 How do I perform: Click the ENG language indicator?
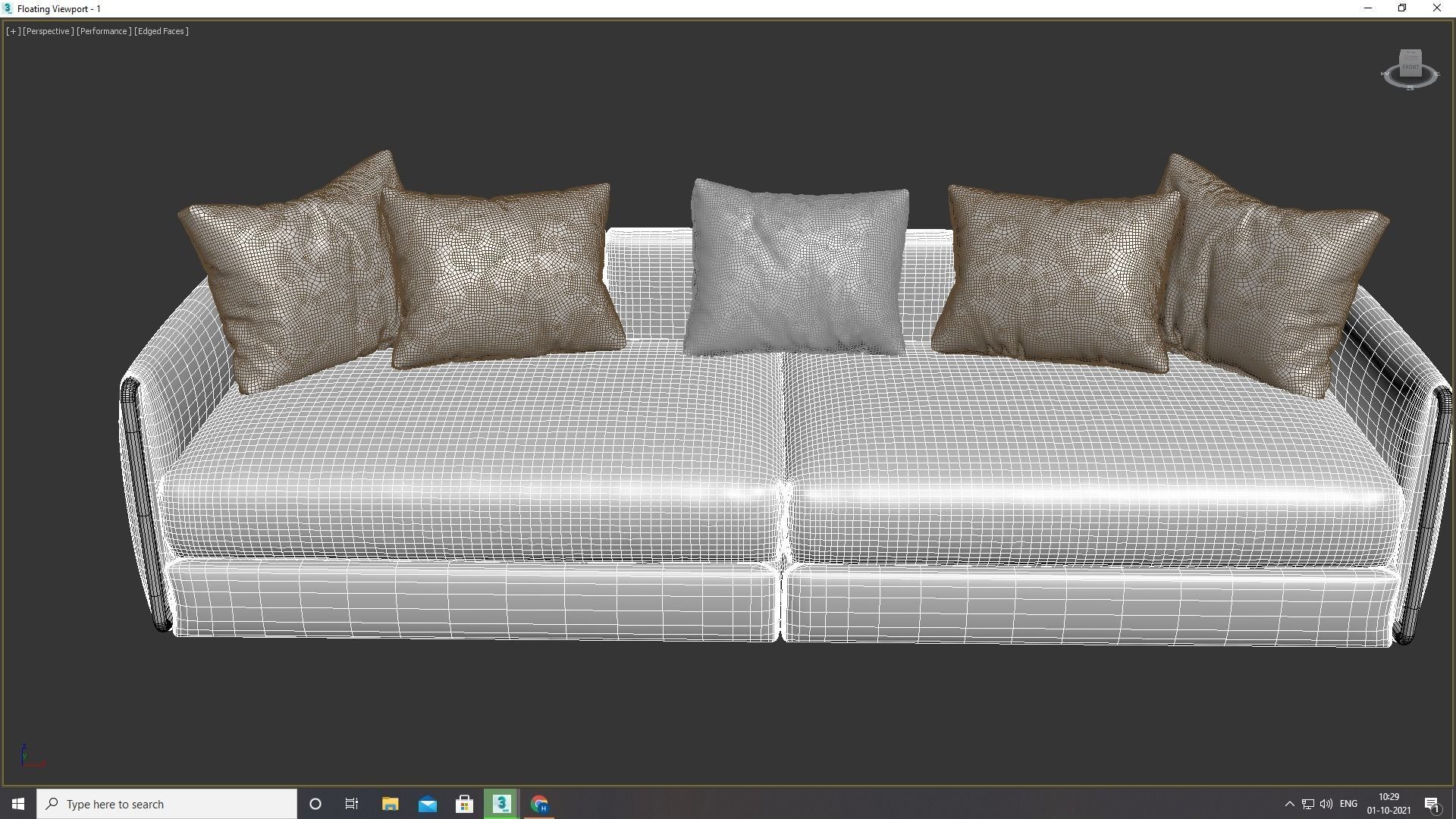[1348, 804]
